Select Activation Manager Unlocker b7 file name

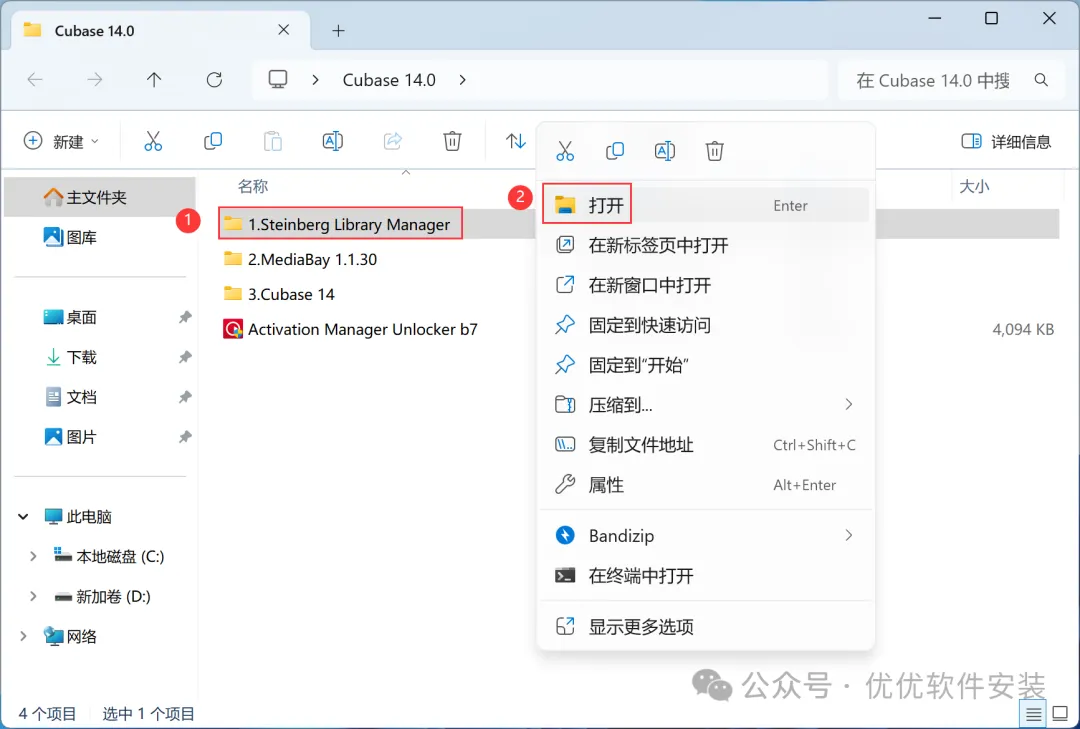click(x=362, y=329)
